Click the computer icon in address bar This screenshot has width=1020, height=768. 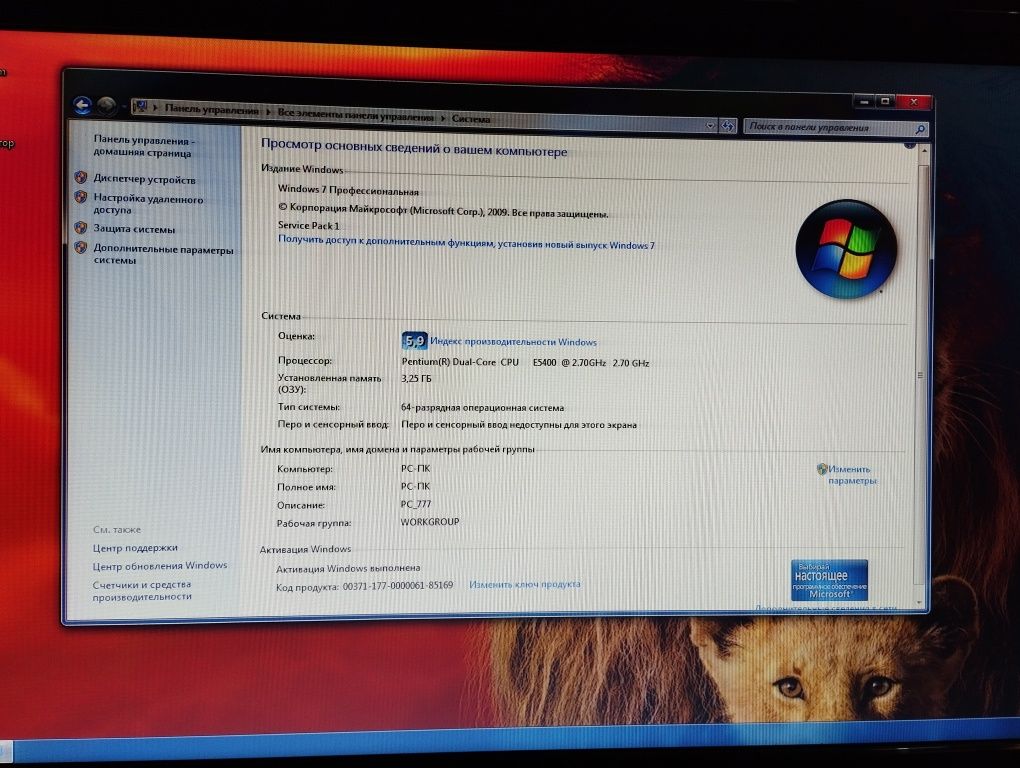point(141,107)
